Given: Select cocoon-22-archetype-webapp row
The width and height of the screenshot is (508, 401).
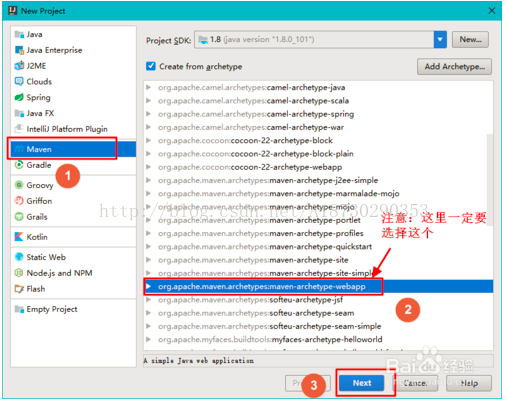Looking at the screenshot, I should pyautogui.click(x=318, y=167).
